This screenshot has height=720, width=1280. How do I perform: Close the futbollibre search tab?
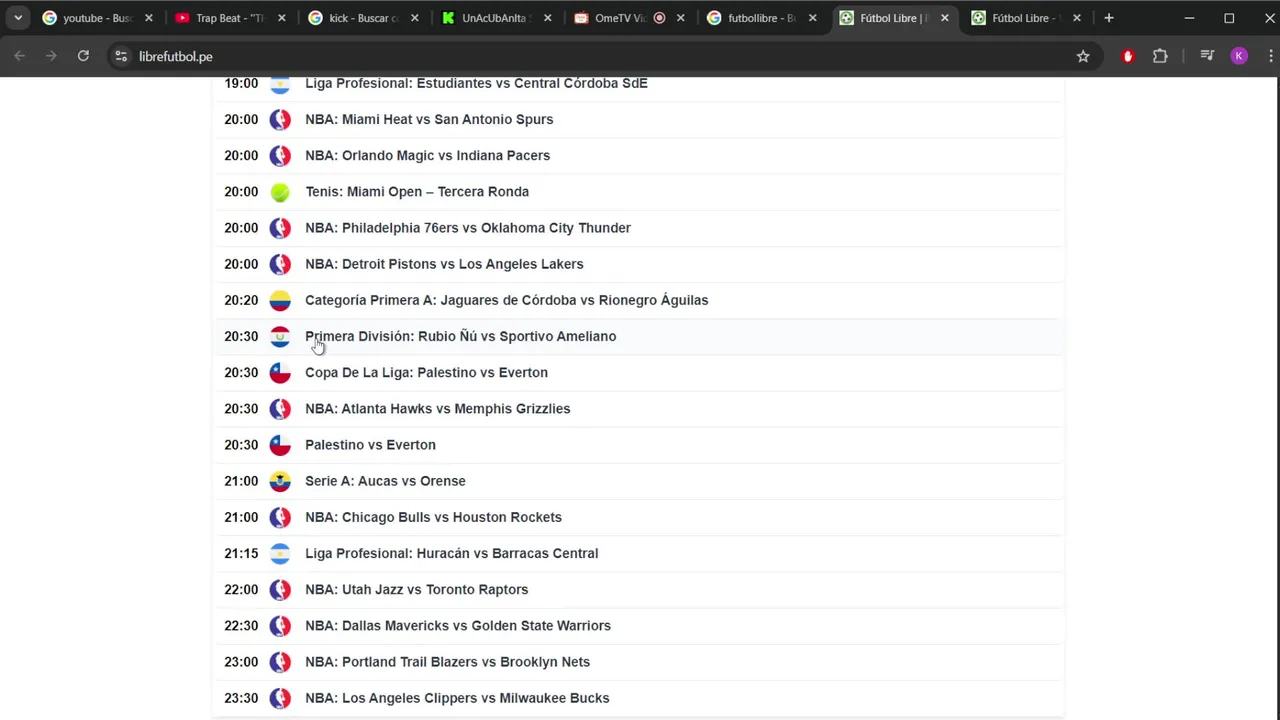point(813,18)
